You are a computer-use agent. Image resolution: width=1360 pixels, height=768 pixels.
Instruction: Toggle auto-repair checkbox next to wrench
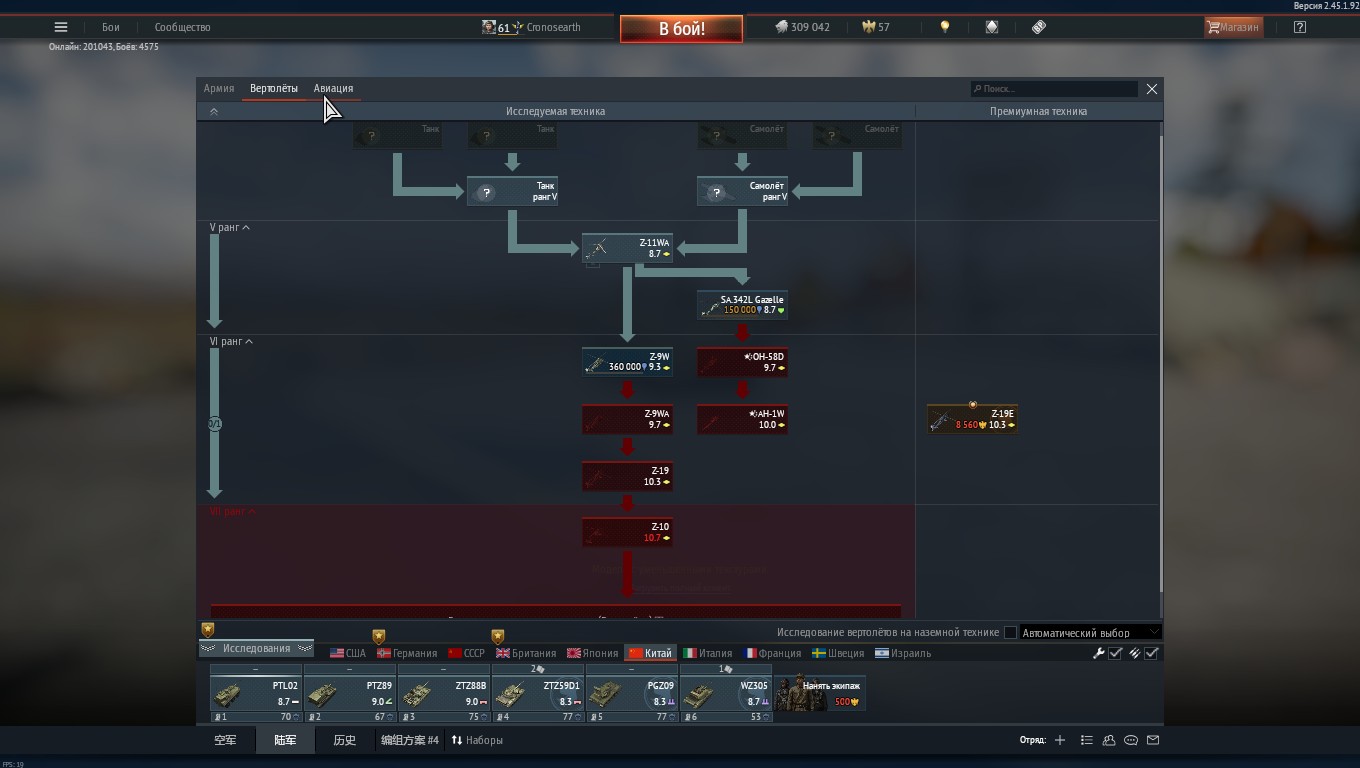click(1115, 653)
